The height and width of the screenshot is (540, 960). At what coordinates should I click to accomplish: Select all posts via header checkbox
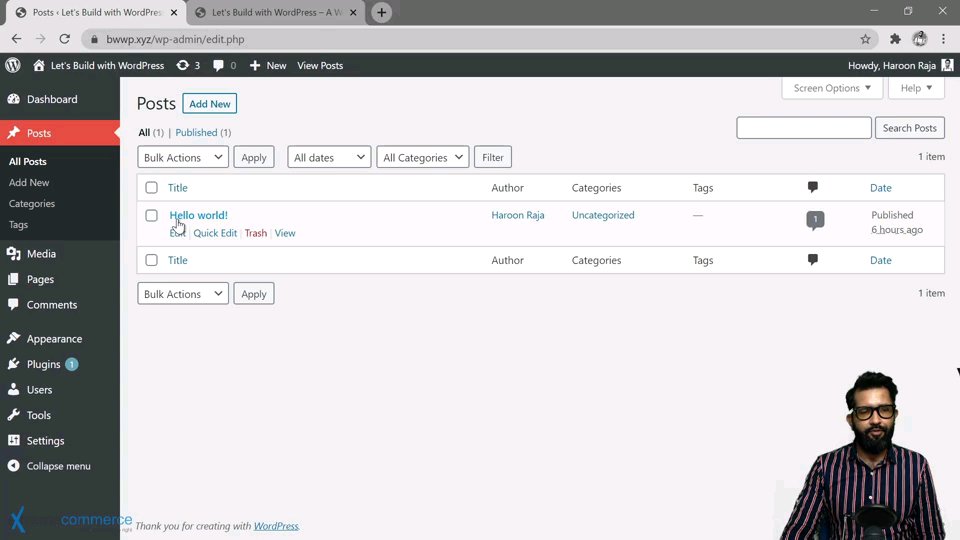point(151,187)
